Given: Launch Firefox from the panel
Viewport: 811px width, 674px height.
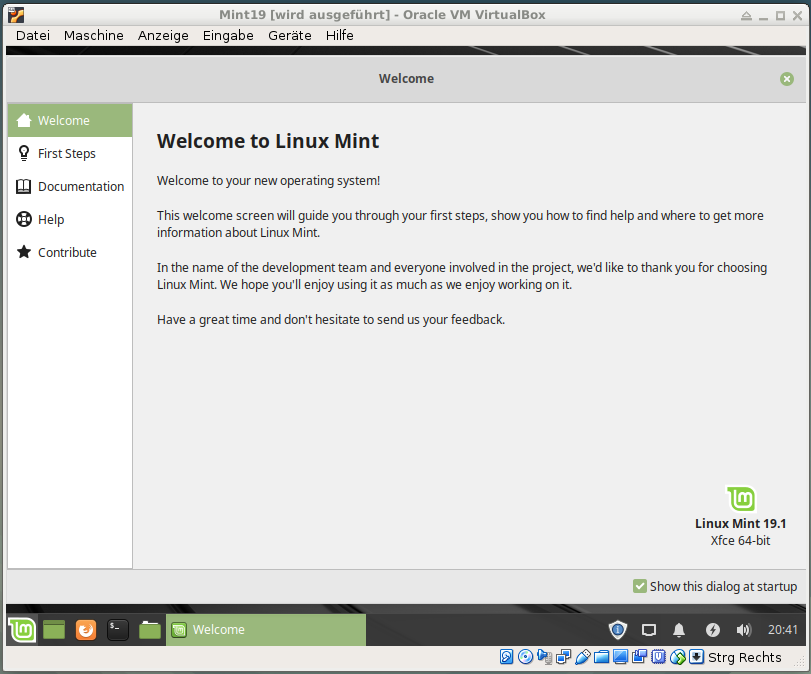Looking at the screenshot, I should tap(86, 630).
